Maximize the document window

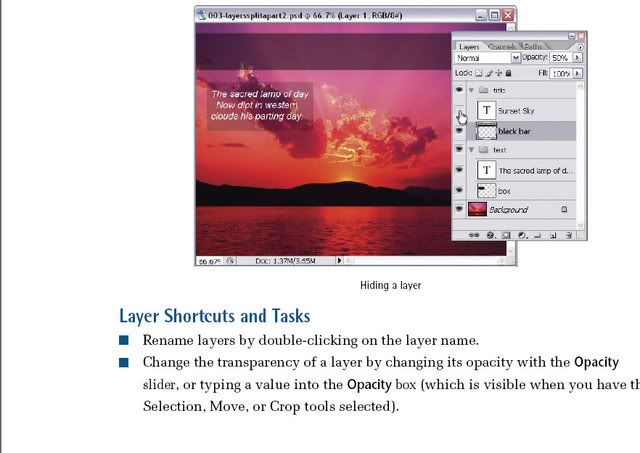click(494, 15)
